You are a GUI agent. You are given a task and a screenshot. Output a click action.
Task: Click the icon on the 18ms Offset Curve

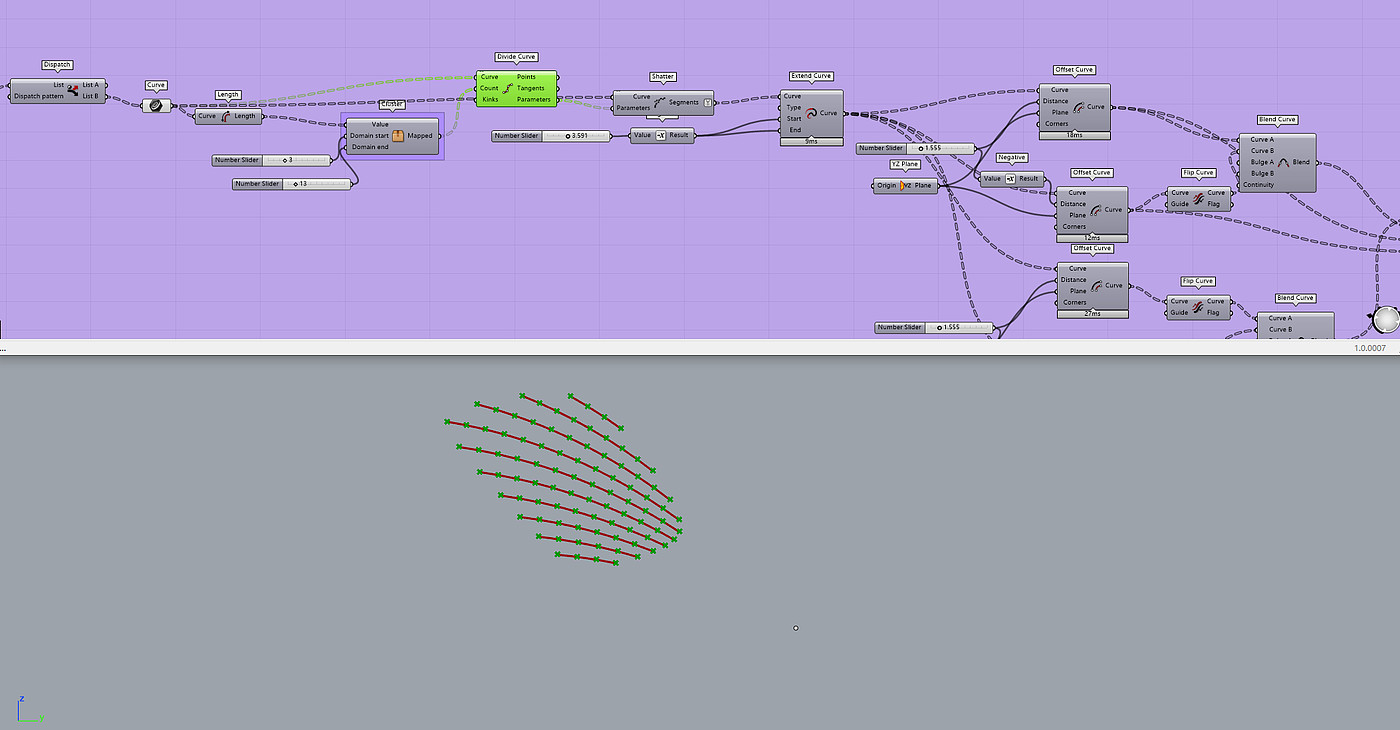[1078, 107]
